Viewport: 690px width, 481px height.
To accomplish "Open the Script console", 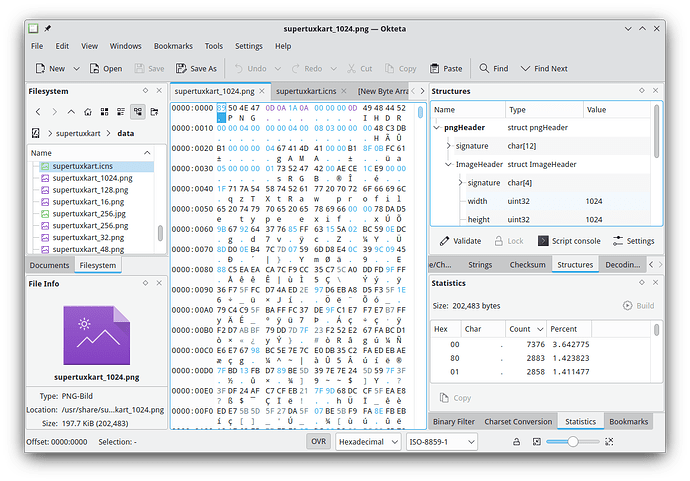I will pos(569,241).
